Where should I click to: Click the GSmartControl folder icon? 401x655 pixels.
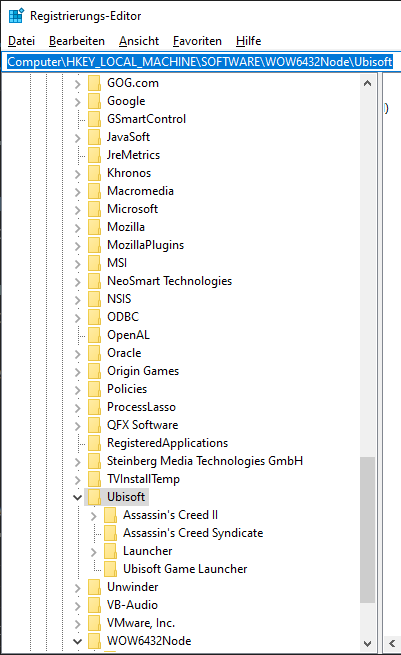94,119
